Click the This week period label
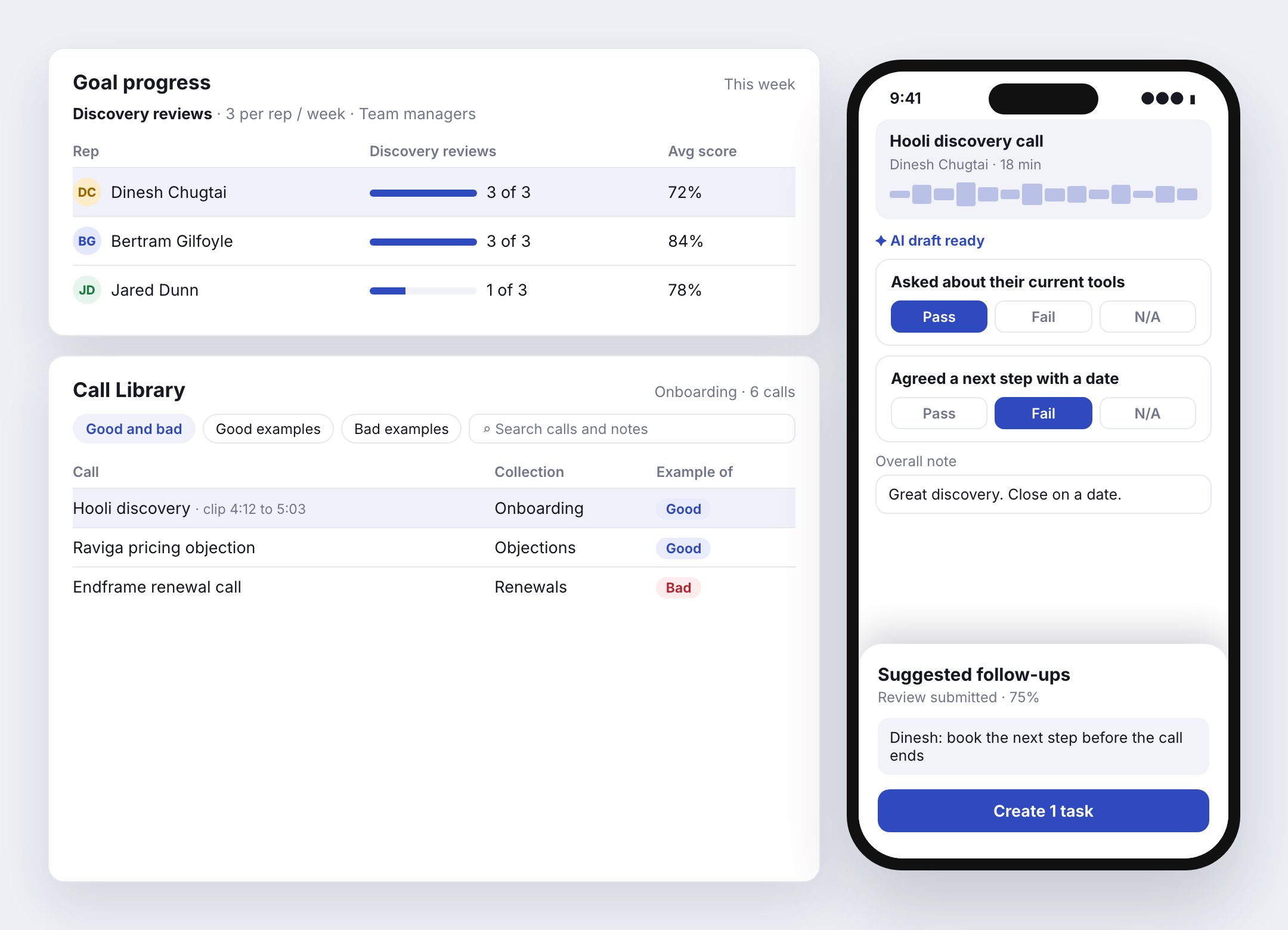1288x930 pixels. click(759, 84)
